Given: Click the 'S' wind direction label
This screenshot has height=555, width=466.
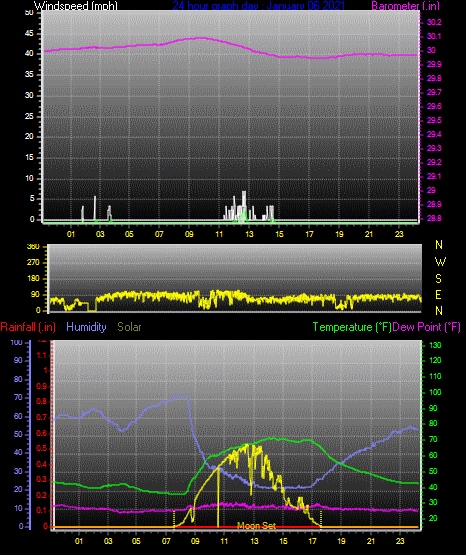Looking at the screenshot, I should pyautogui.click(x=438, y=279).
